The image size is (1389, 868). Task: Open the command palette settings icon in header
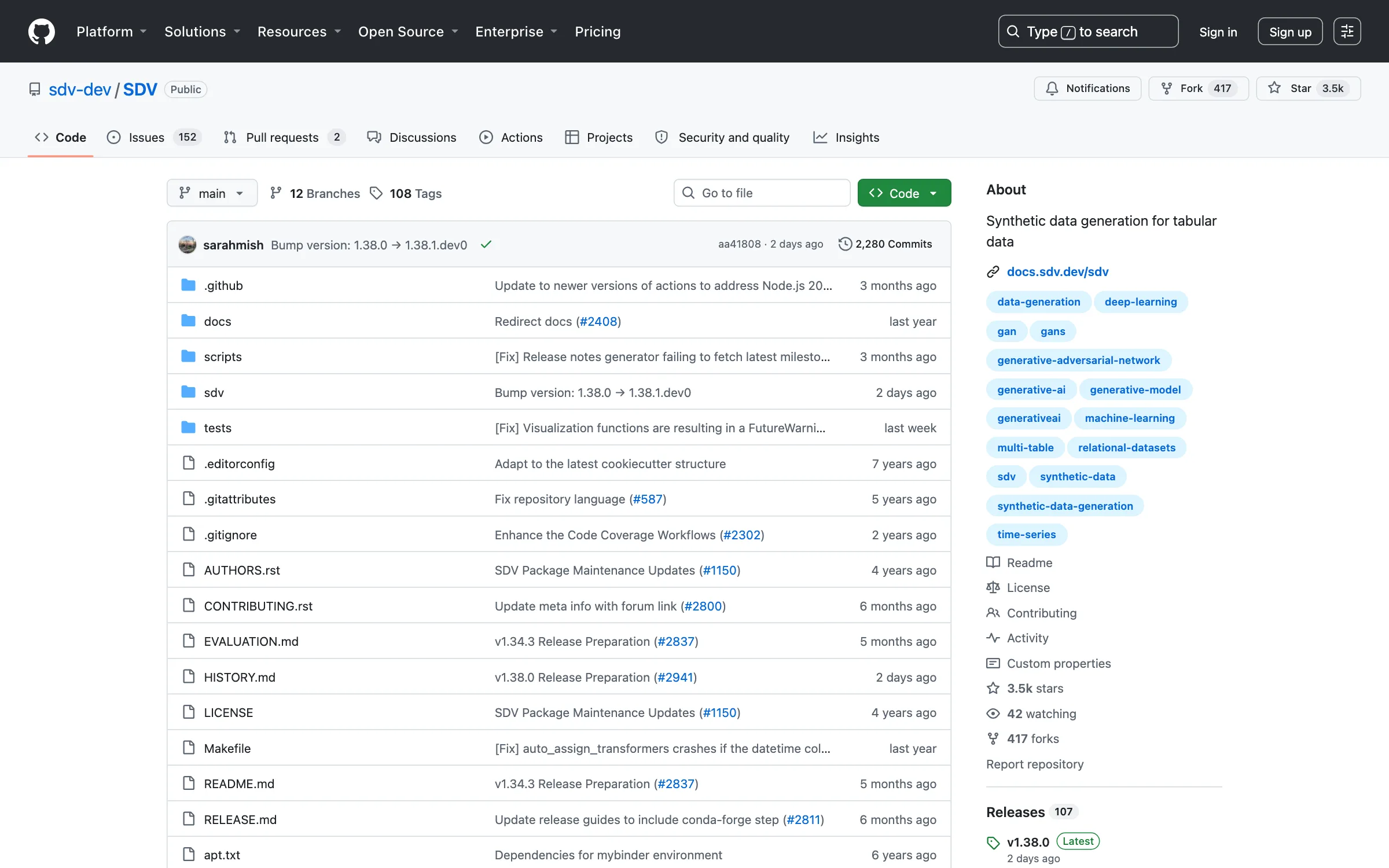[x=1347, y=31]
